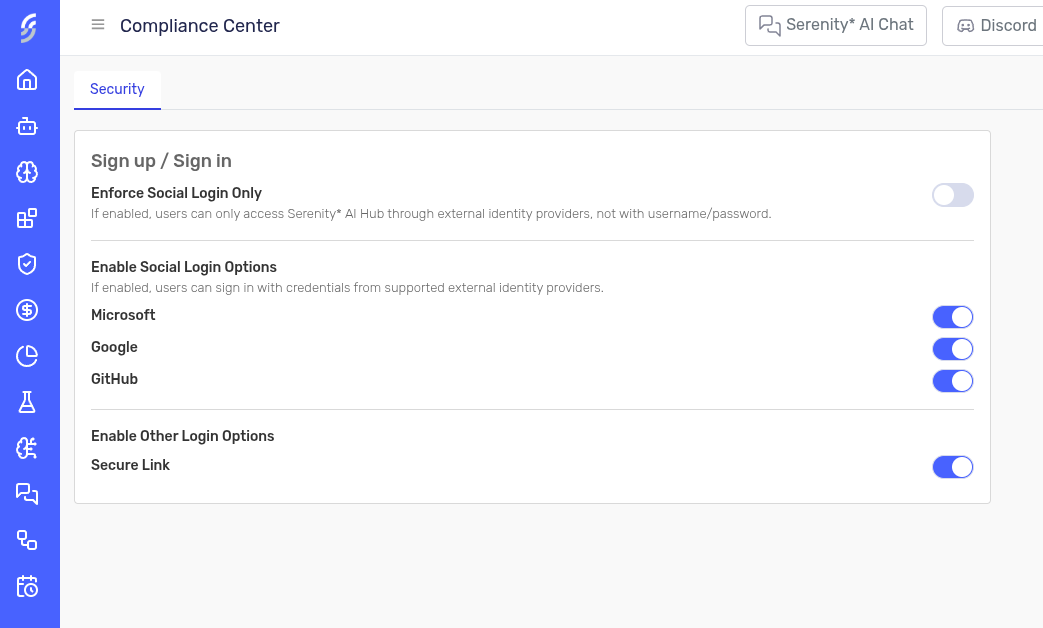The width and height of the screenshot is (1043, 628).
Task: Select the Security tab
Action: [117, 89]
